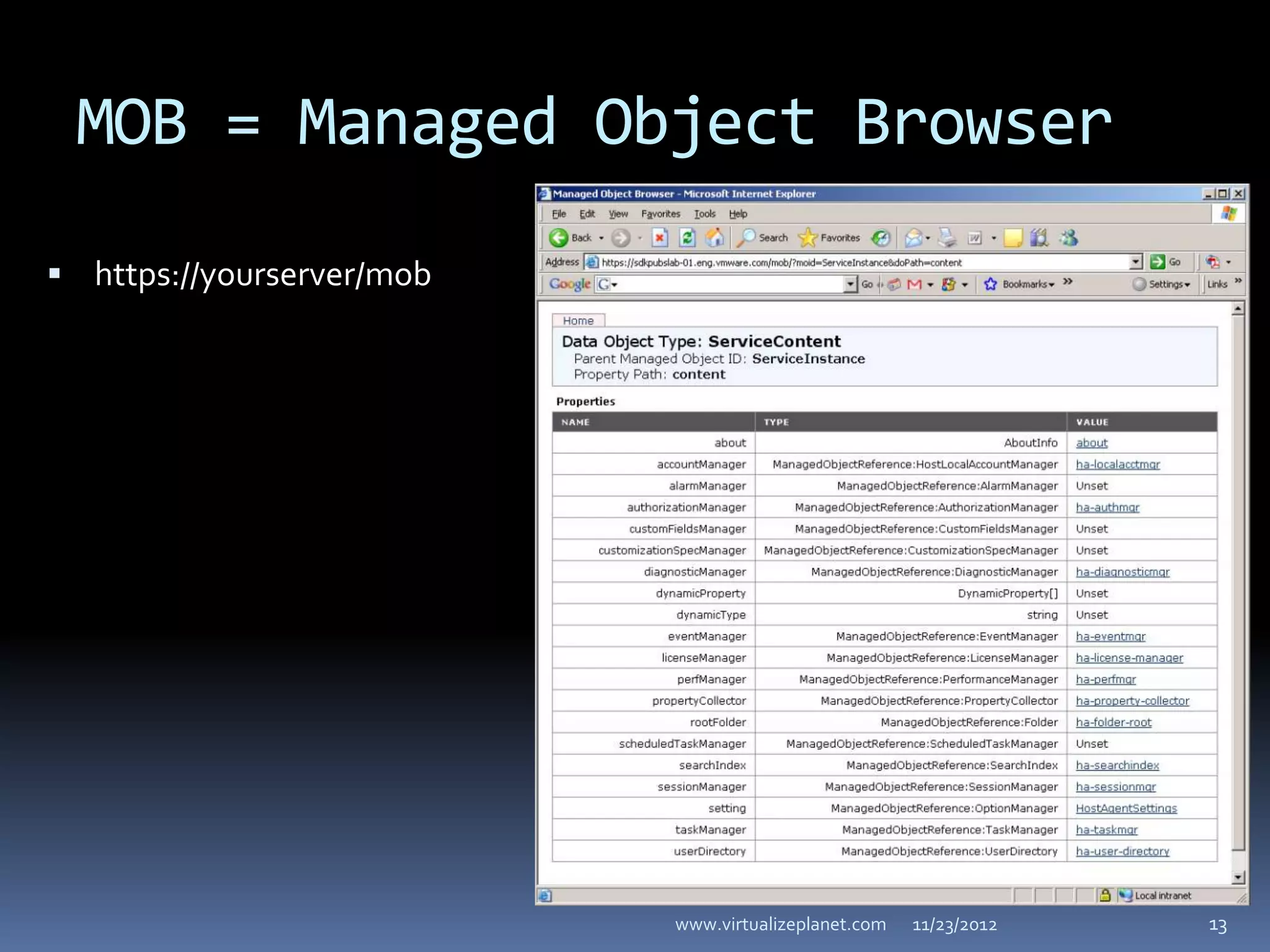Screen dimensions: 1270x952
Task: Click in the Address URL field
Action: tap(863, 262)
